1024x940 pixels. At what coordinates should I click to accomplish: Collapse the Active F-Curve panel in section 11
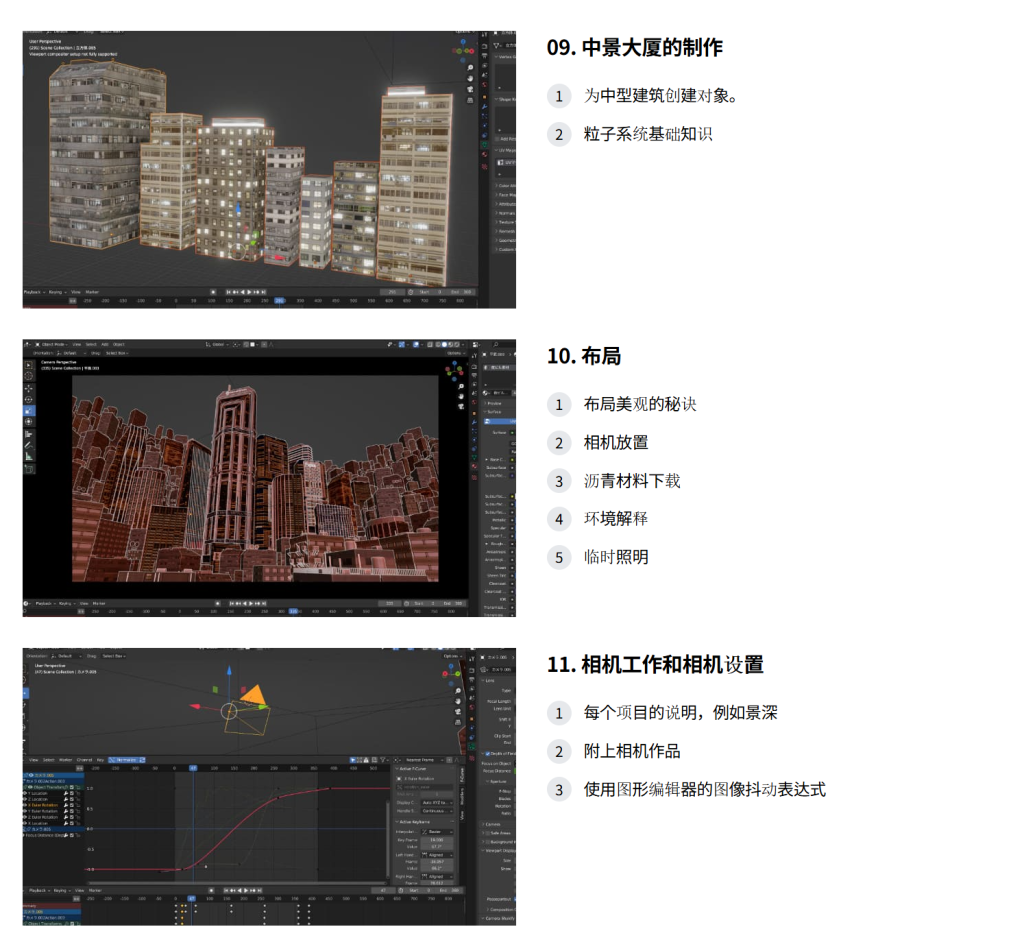point(411,769)
